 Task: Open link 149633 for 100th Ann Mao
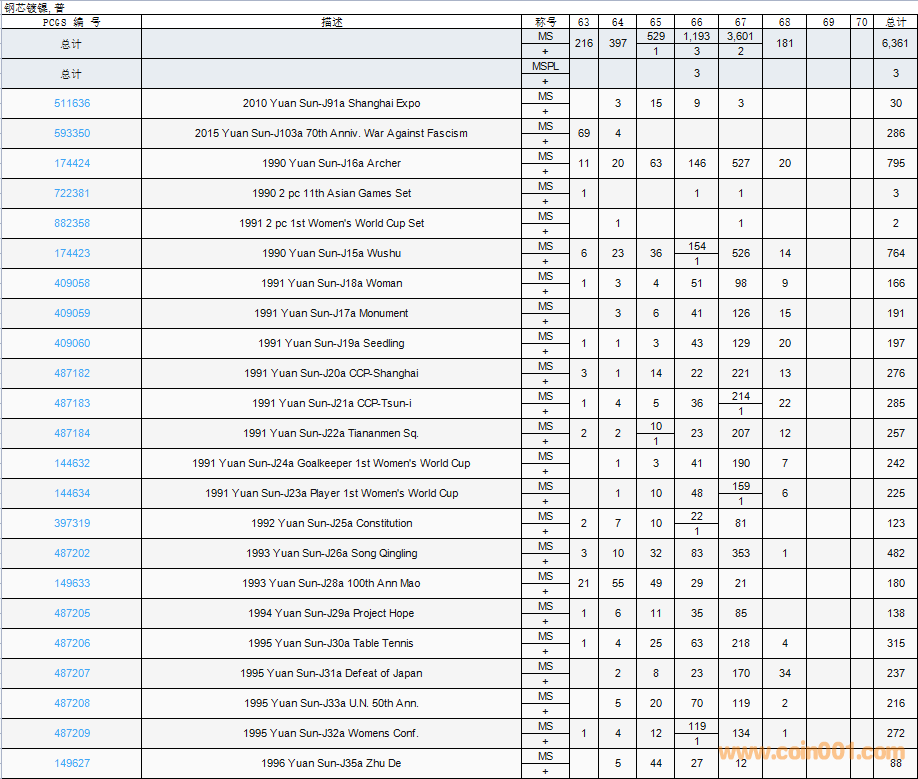[x=71, y=583]
